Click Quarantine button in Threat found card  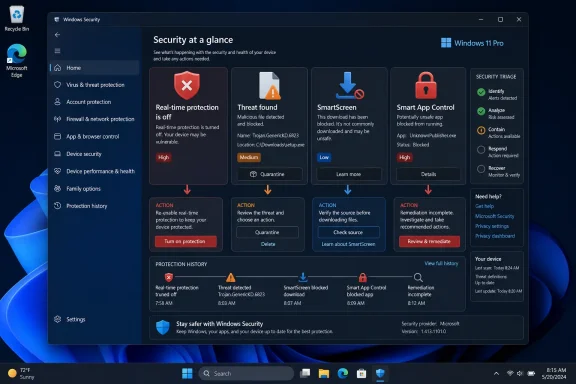[x=270, y=174]
